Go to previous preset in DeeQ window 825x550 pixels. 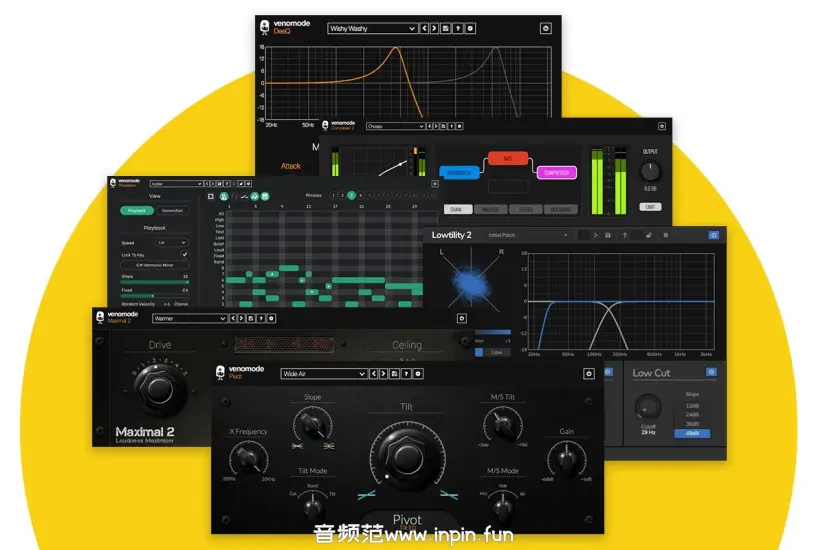[424, 28]
